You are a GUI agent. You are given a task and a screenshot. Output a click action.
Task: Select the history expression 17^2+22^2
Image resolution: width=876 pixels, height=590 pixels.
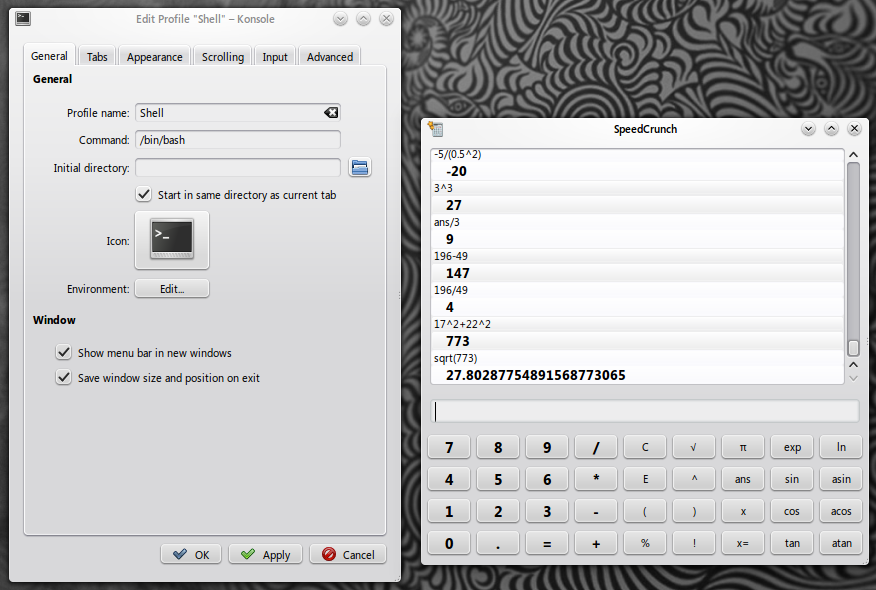tap(462, 324)
